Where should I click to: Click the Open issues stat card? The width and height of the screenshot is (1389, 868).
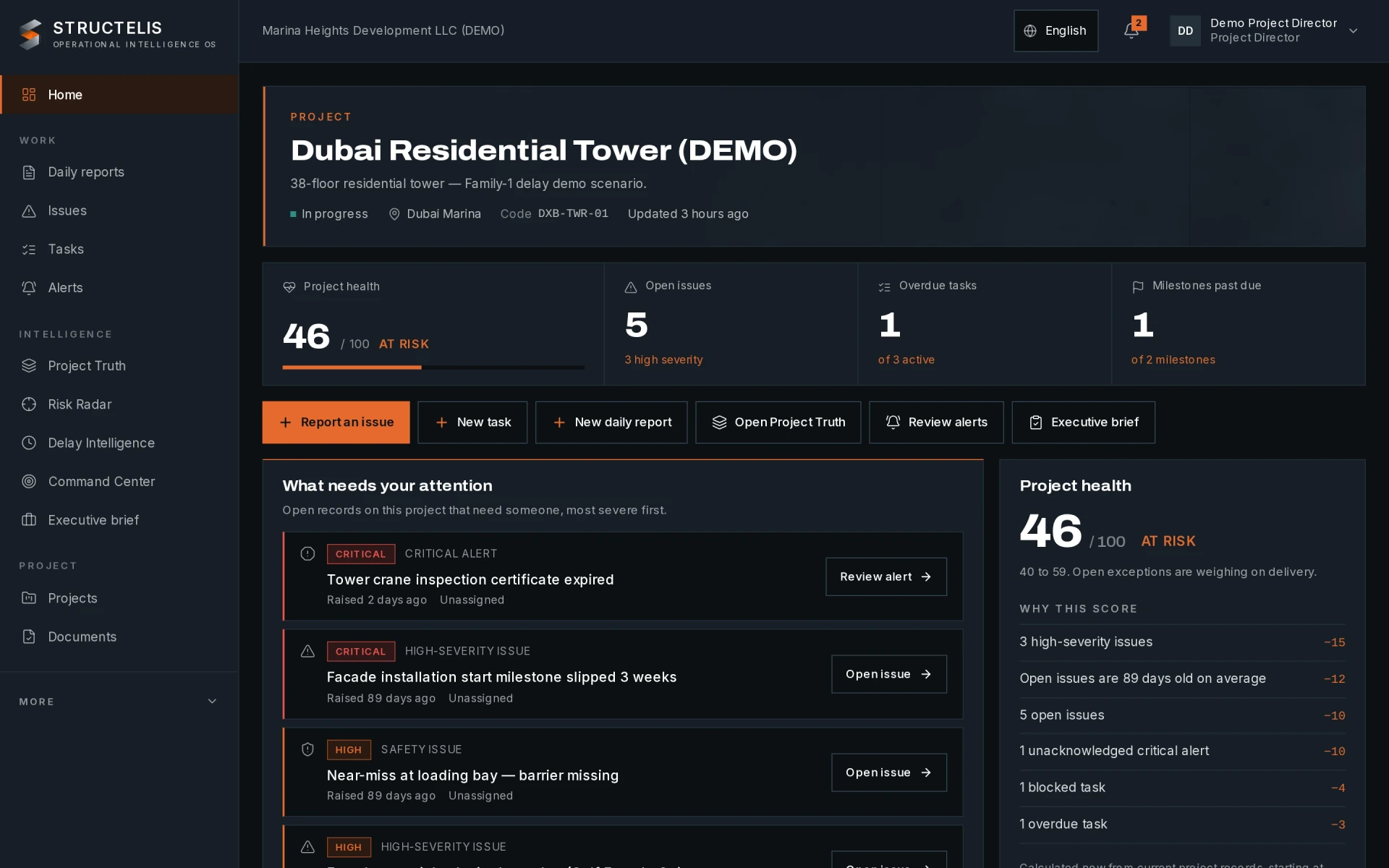(731, 323)
